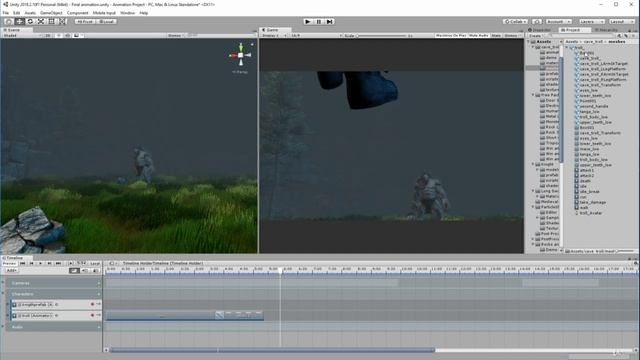The image size is (640, 360).
Task: Open the Game view Gizmos dropdown
Action: 512,36
